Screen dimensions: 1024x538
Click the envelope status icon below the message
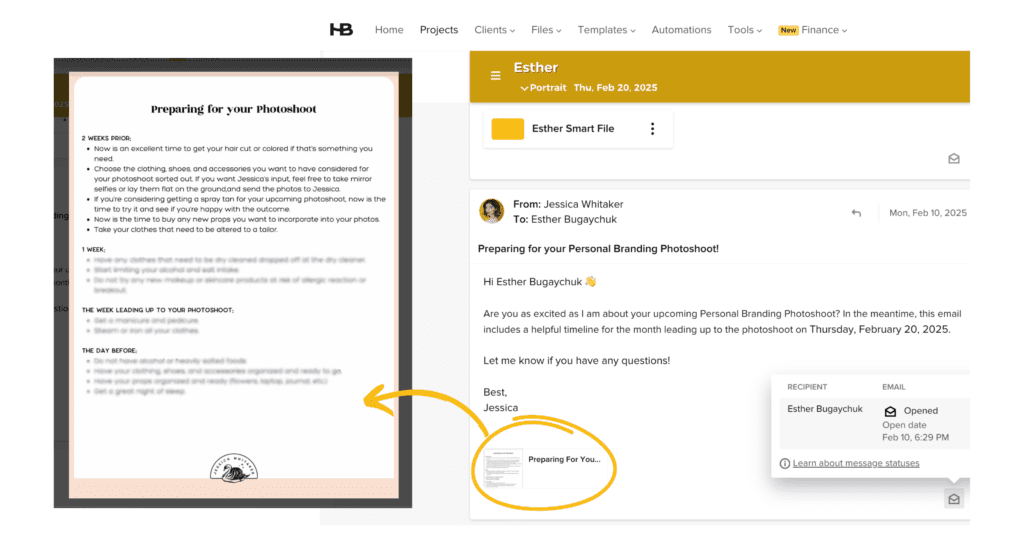coord(953,499)
